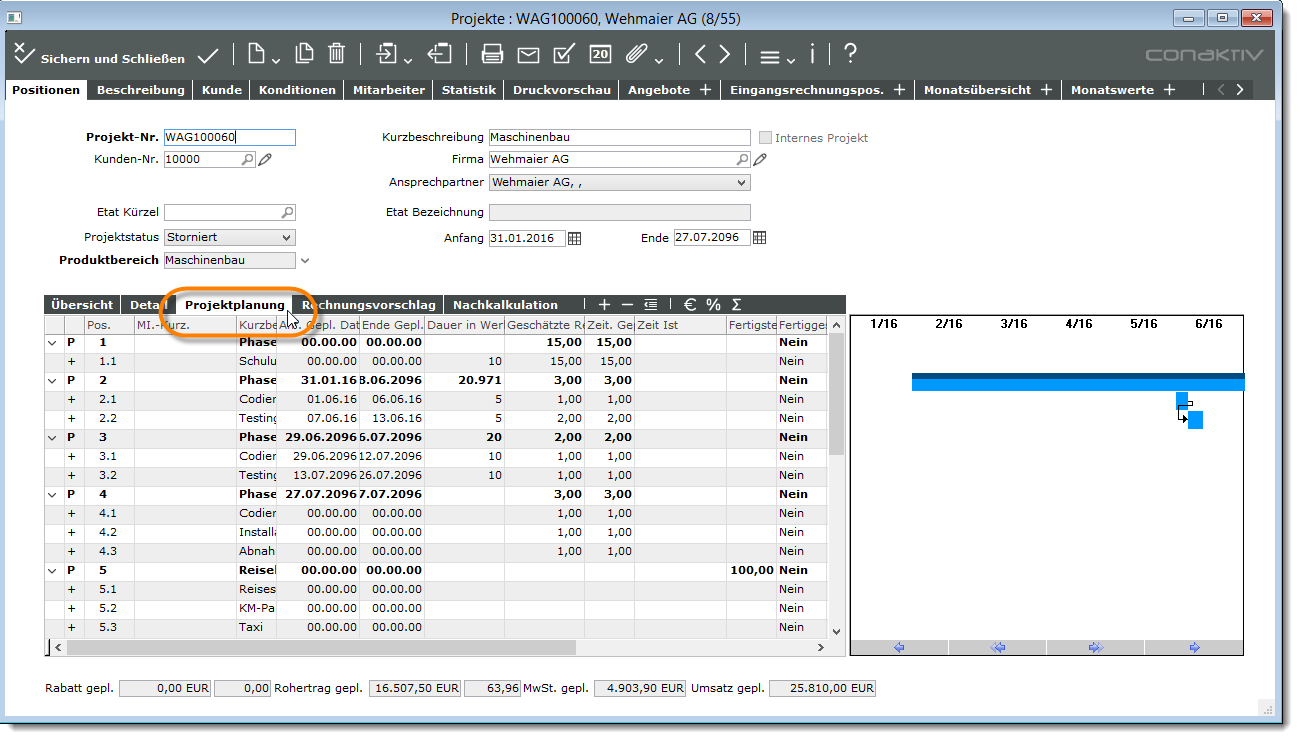Image resolution: width=1298 pixels, height=739 pixels.
Task: Click the question mark help icon
Action: [x=850, y=55]
